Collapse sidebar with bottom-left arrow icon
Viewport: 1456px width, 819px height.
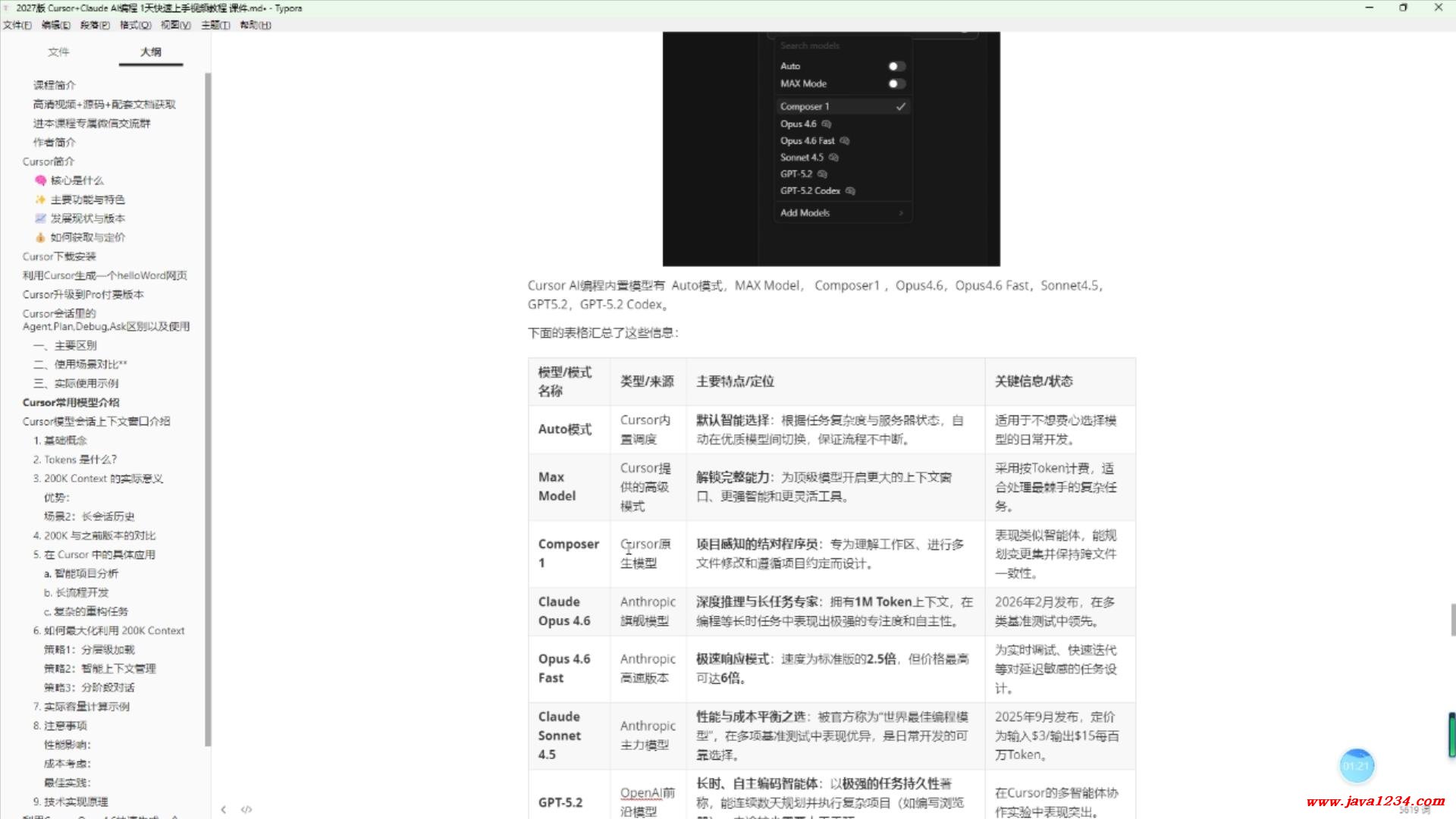click(223, 809)
